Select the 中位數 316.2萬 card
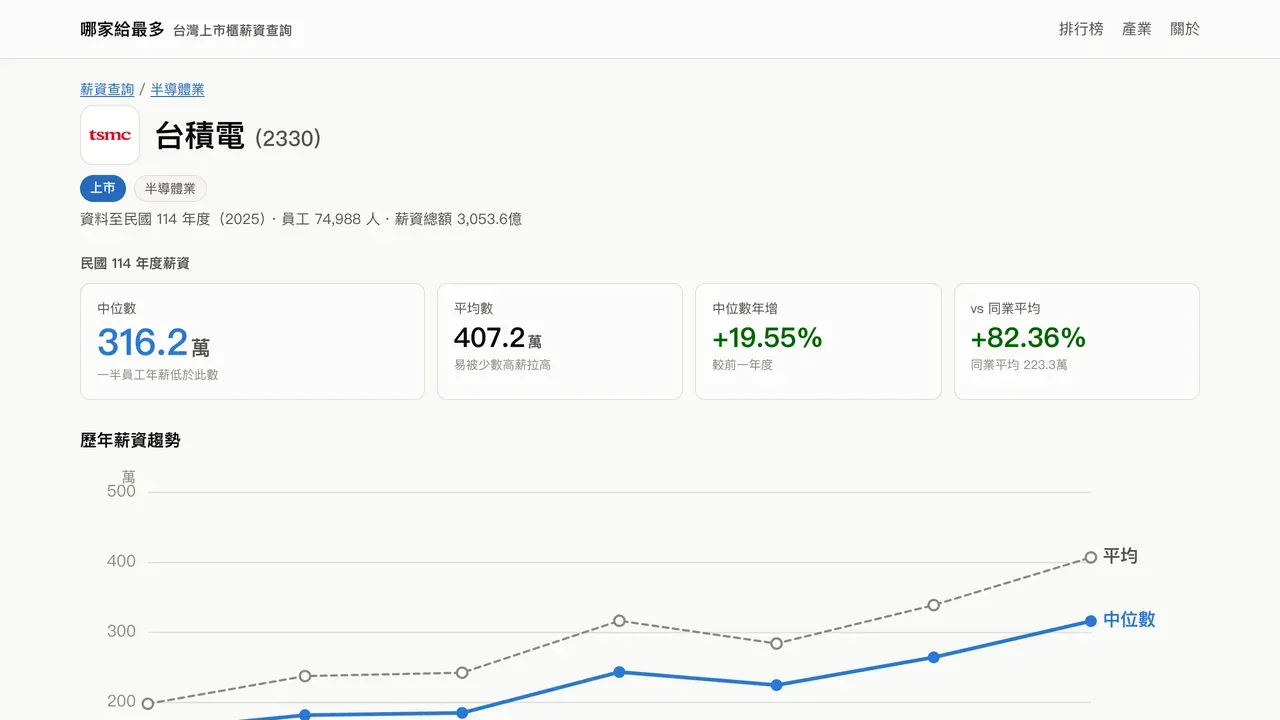This screenshot has width=1280, height=720. (x=252, y=341)
